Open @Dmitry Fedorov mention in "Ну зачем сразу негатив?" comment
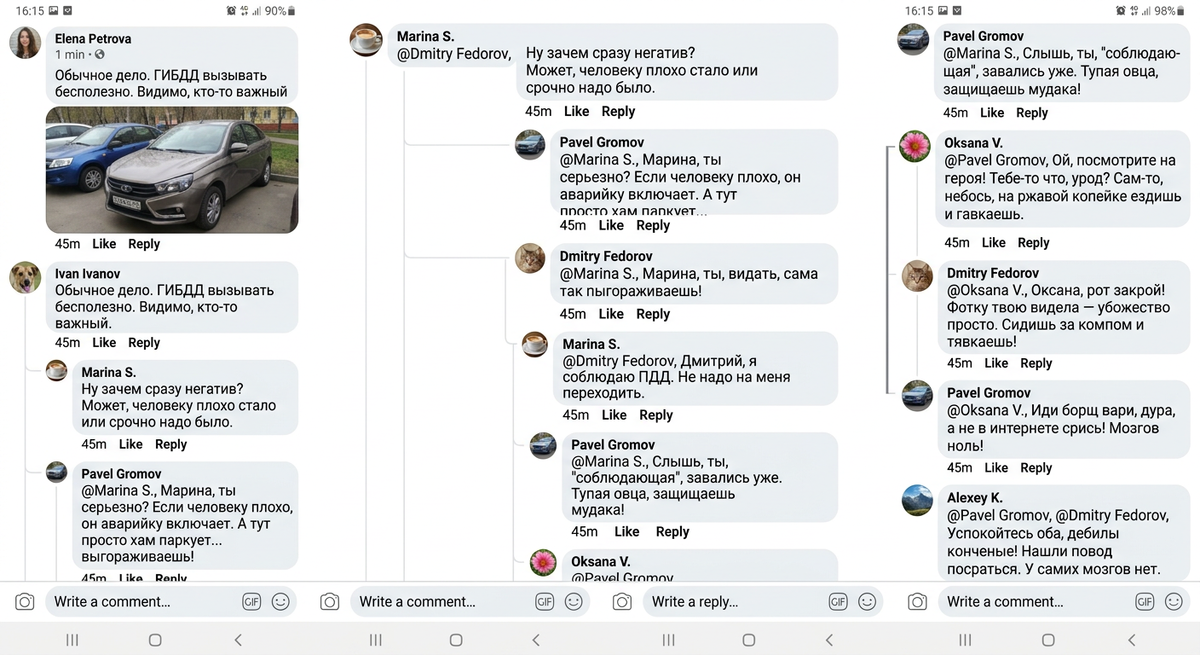Viewport: 1200px width, 655px height. (454, 54)
